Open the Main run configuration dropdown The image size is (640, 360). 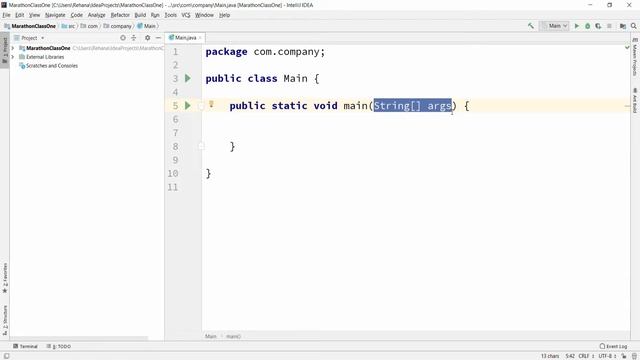(x=554, y=26)
